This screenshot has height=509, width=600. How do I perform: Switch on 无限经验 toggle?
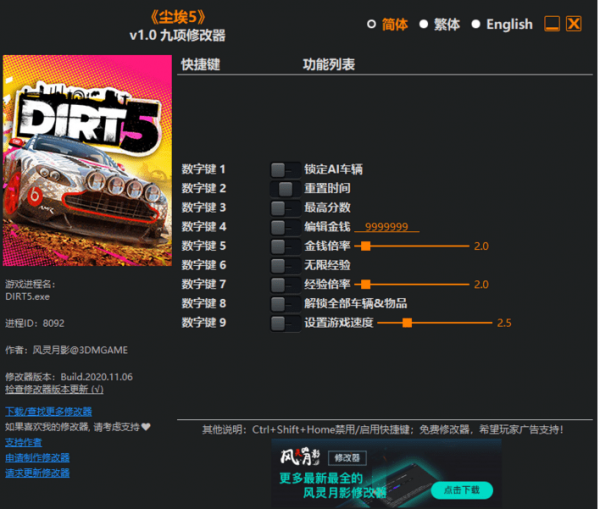[x=285, y=265]
